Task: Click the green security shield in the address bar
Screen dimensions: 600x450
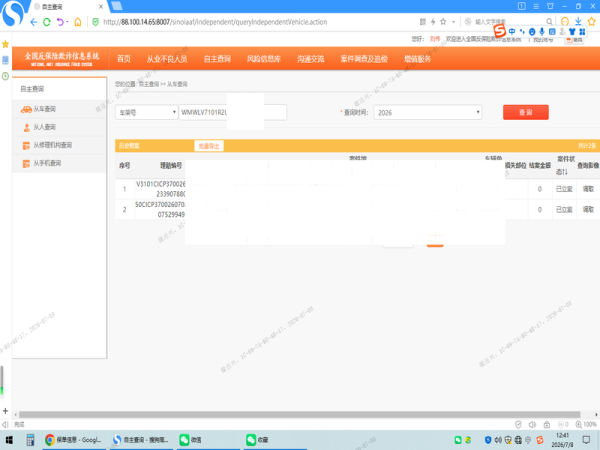Action: click(x=96, y=22)
